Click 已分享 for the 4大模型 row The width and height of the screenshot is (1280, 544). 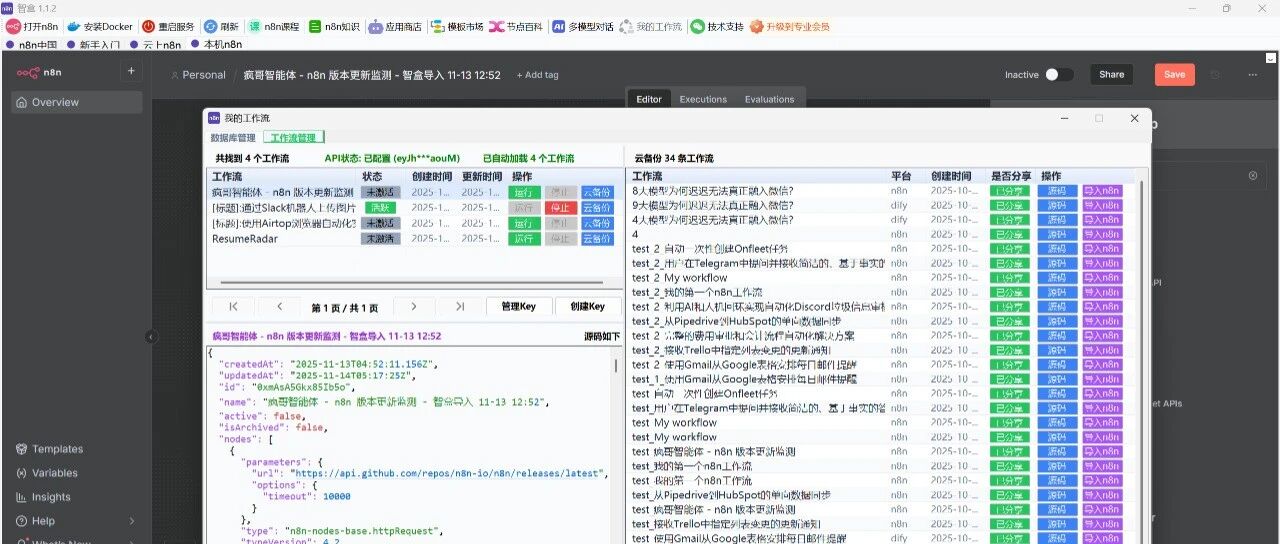pos(1008,219)
